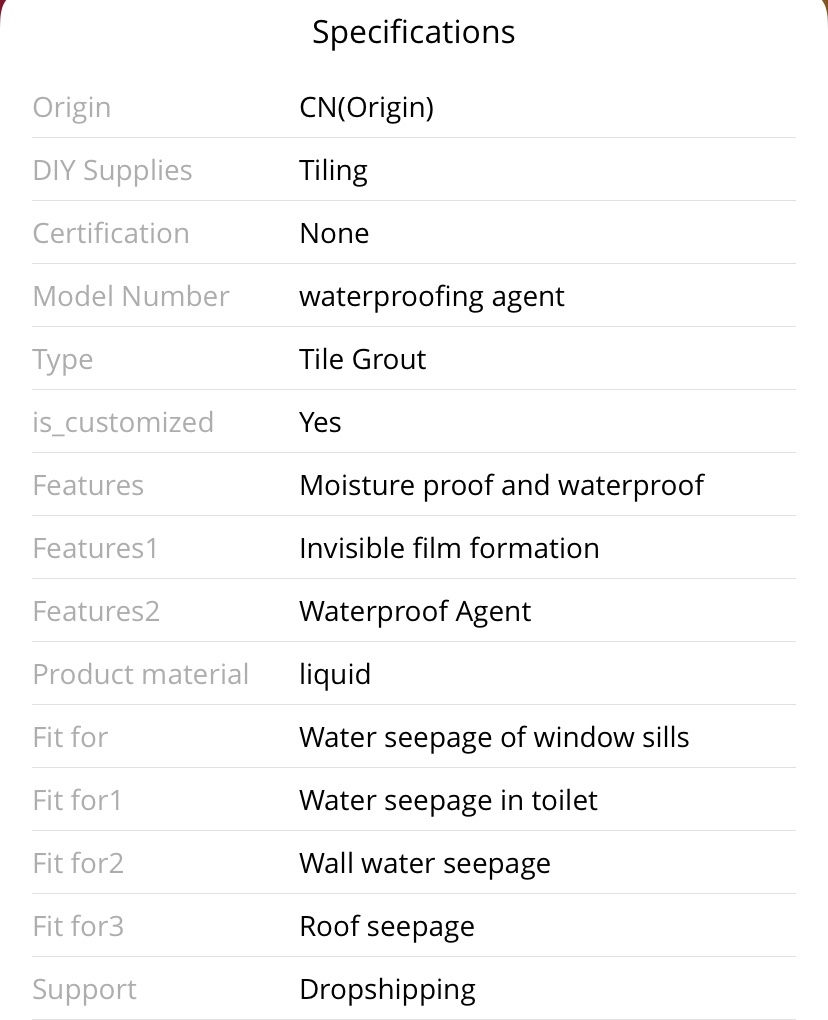This screenshot has width=828, height=1020.
Task: Tap the Dropshipping support value
Action: tap(388, 990)
